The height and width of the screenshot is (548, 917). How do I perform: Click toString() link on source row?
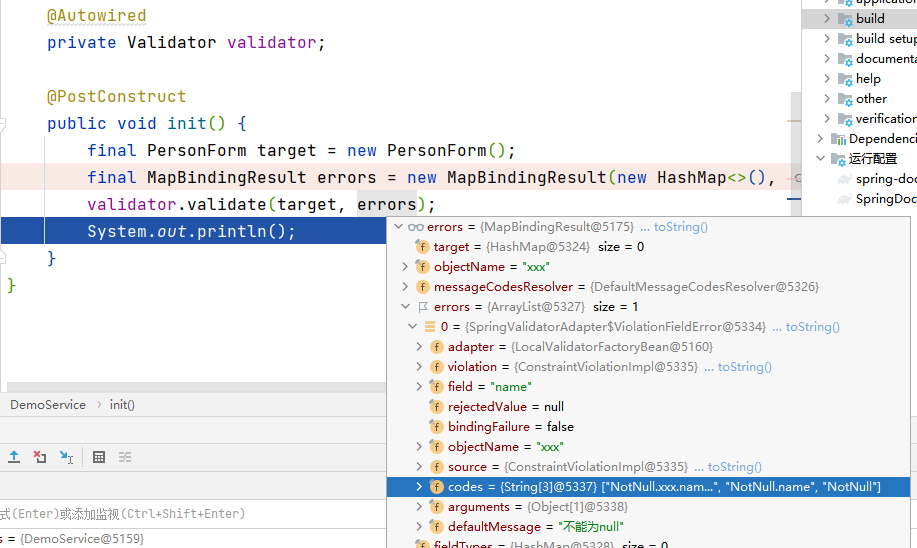pos(735,467)
